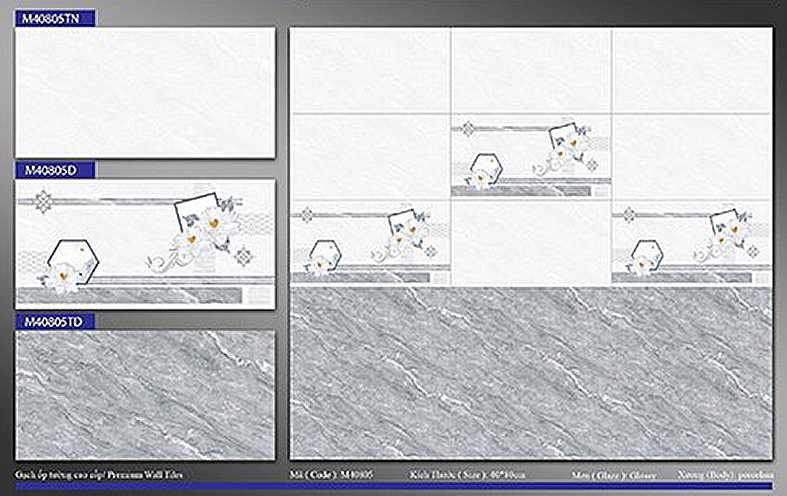Open the plain white M40805TN tile sample
Image resolution: width=787 pixels, height=496 pixels.
click(145, 93)
